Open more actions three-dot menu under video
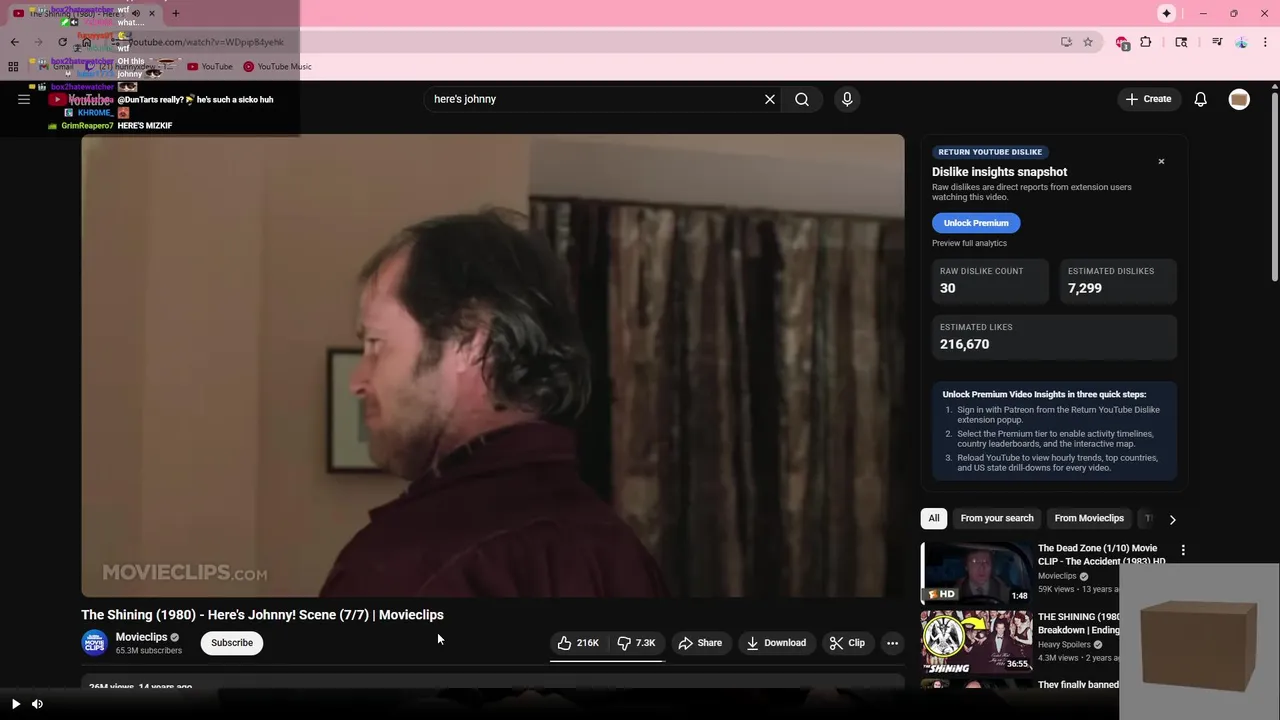The height and width of the screenshot is (720, 1280). [x=893, y=643]
